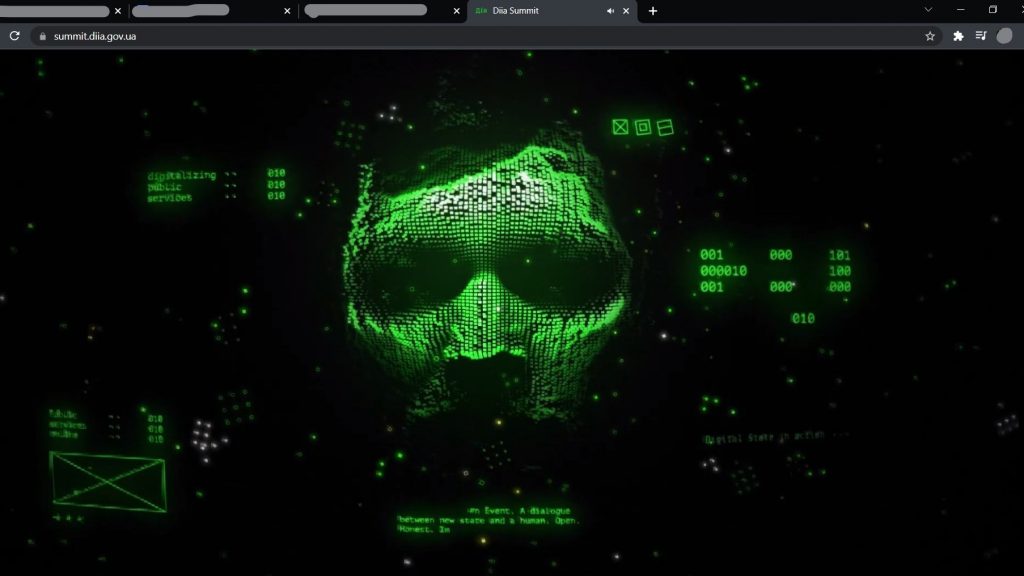Open the browser profile avatar
The width and height of the screenshot is (1024, 576).
(1004, 36)
